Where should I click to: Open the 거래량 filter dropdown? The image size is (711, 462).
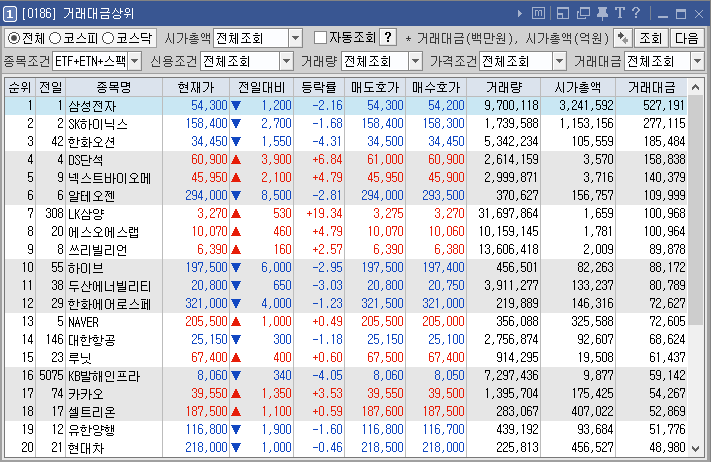(x=415, y=61)
